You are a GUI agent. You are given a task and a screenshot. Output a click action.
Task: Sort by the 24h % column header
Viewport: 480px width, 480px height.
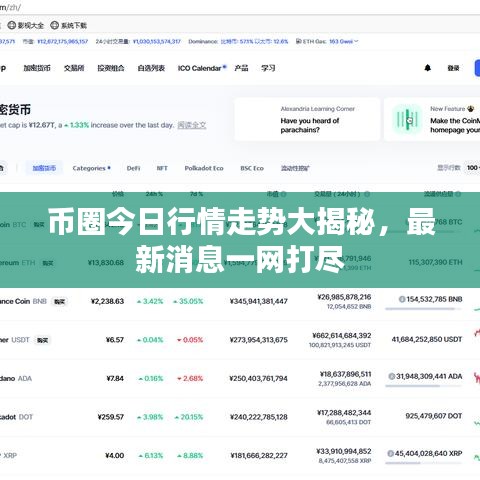154,194
